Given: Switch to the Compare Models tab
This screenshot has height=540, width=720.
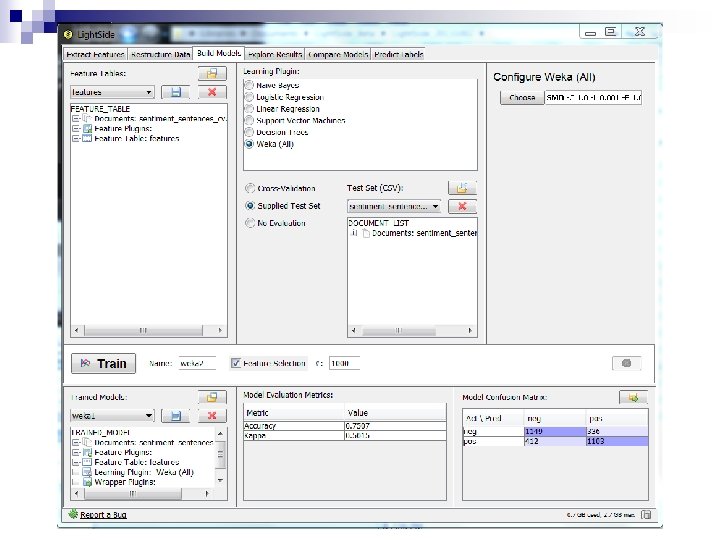Looking at the screenshot, I should [x=338, y=54].
